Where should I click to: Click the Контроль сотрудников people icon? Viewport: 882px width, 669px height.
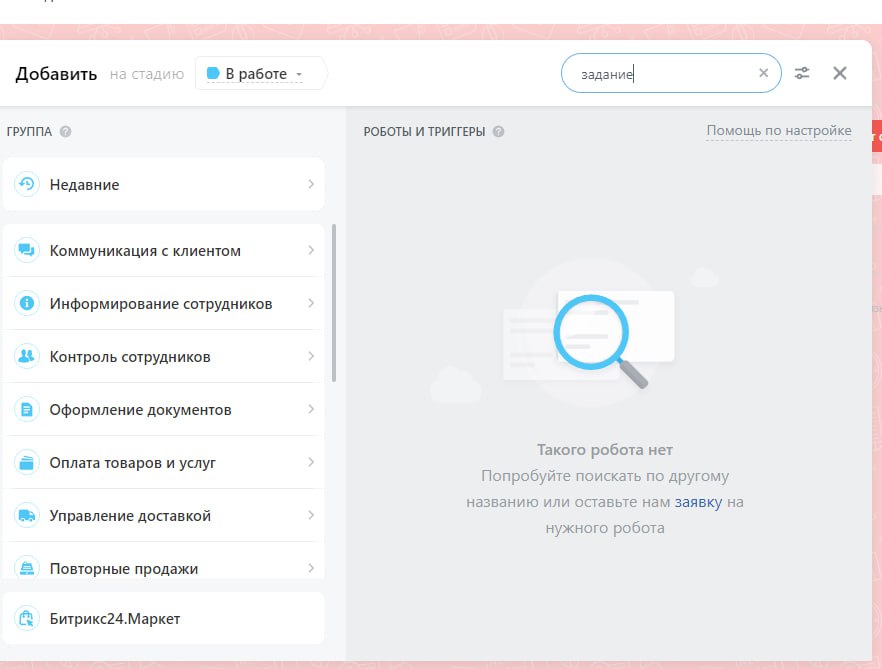pos(26,356)
